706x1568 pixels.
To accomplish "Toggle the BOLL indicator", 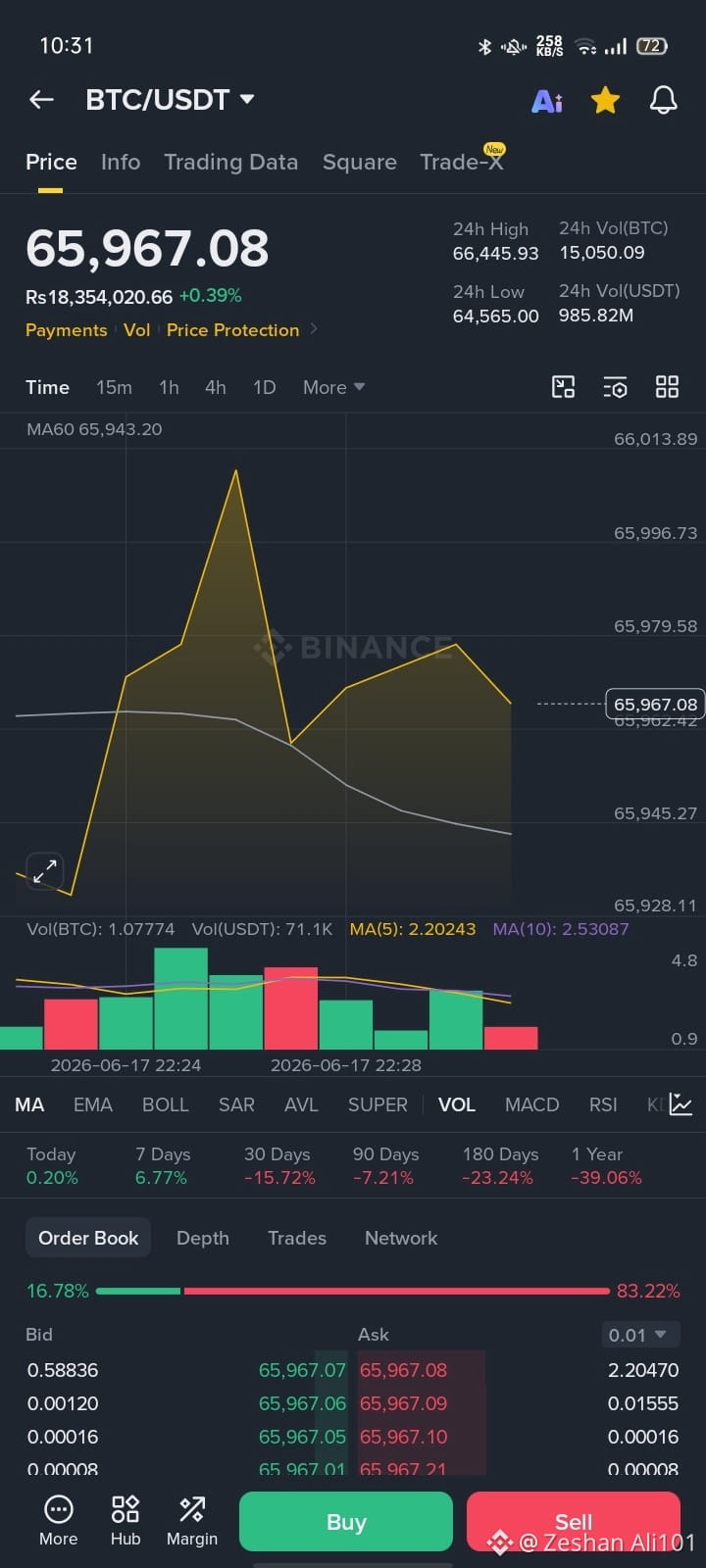I will pos(166,1104).
